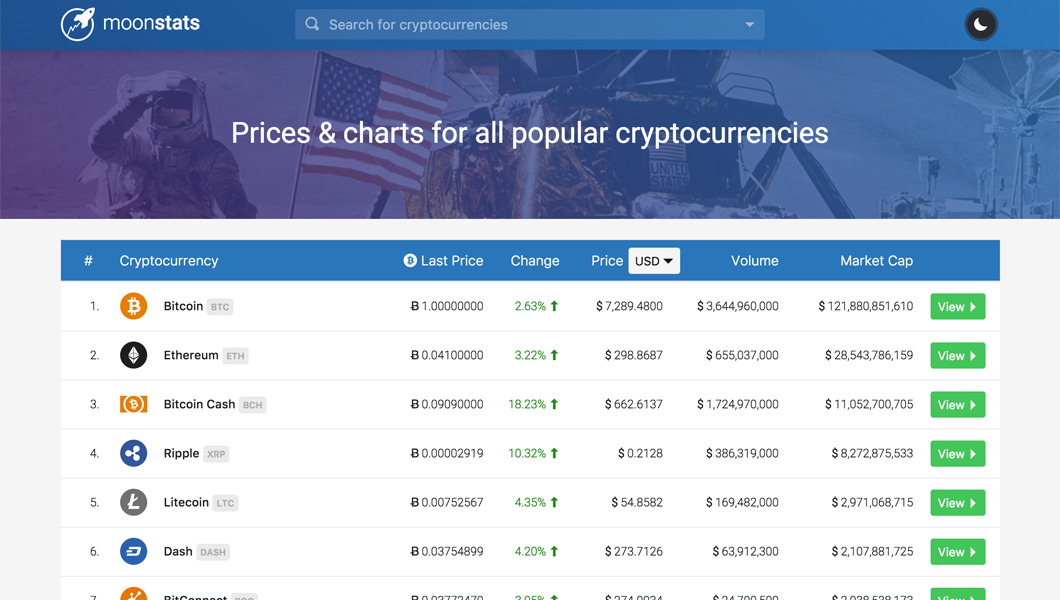Click the moonstats brand name text

[x=151, y=23]
